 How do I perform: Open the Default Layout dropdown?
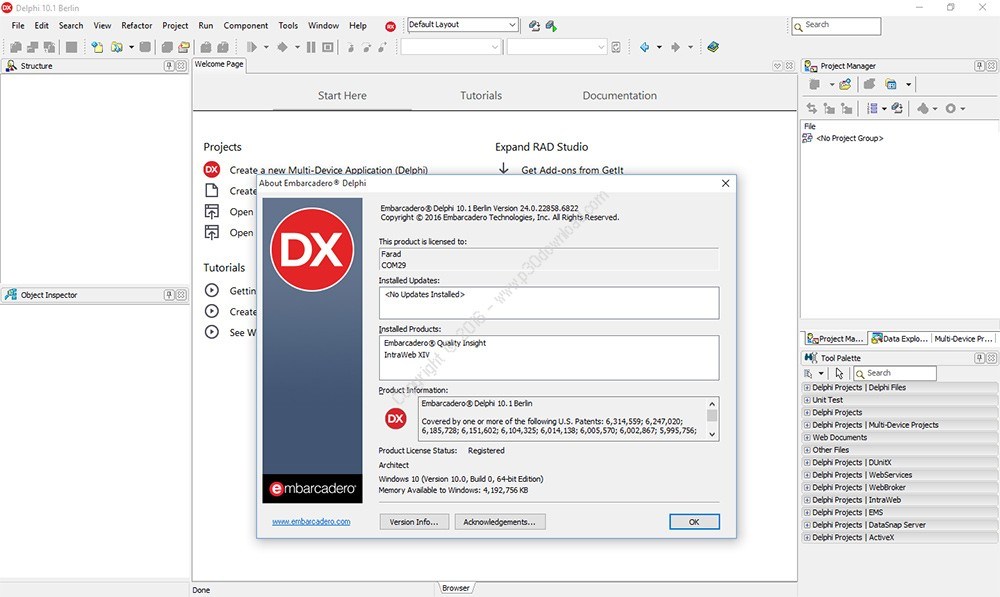512,25
